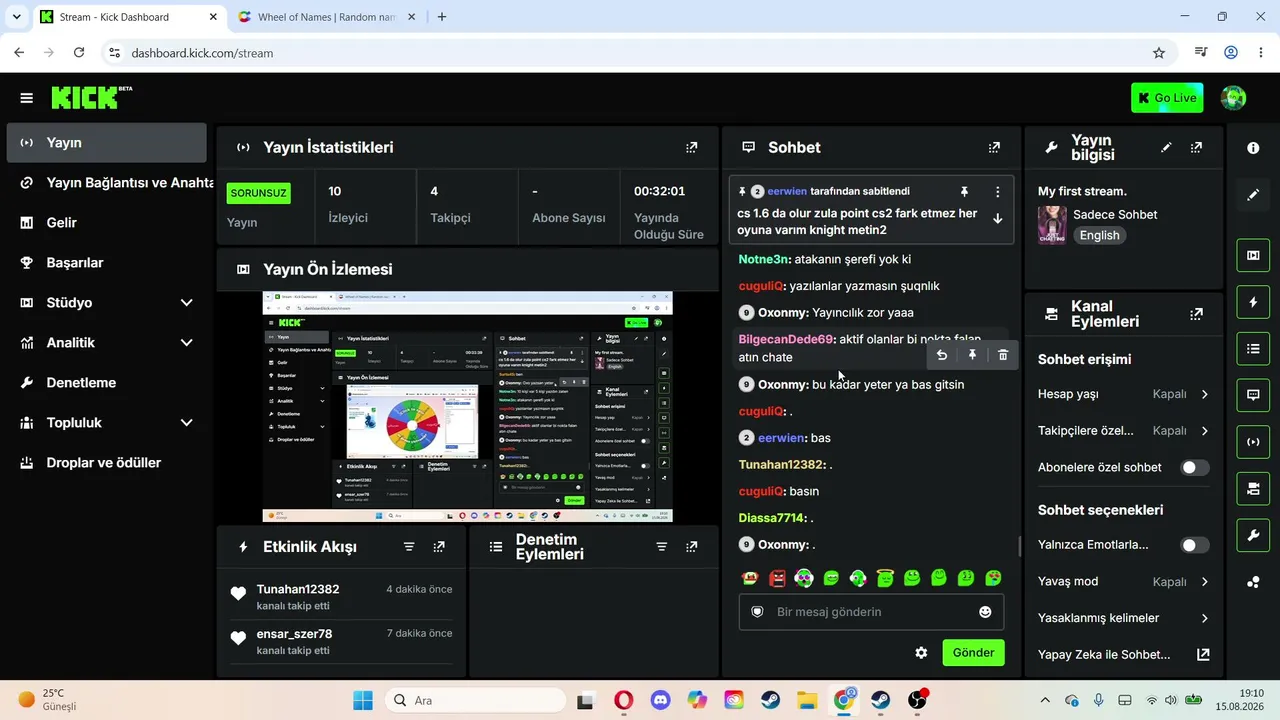The width and height of the screenshot is (1280, 720).
Task: Toggle stream stats widget in right sidebar
Action: click(1253, 442)
